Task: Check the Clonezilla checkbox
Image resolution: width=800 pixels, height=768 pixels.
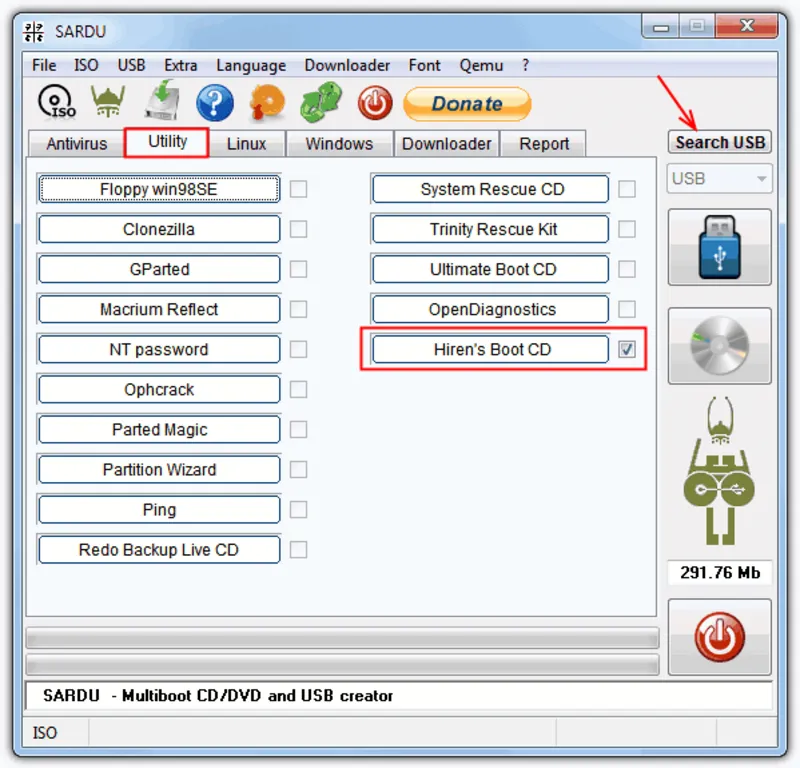Action: click(298, 229)
